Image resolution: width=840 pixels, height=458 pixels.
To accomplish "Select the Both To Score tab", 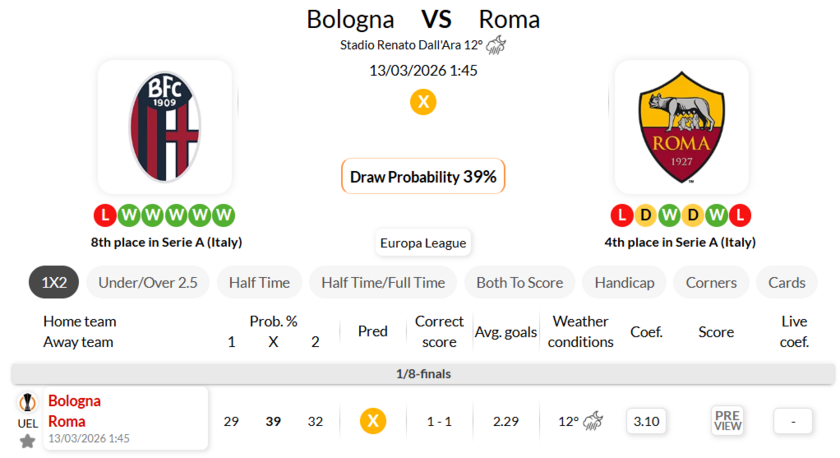I will click(519, 283).
